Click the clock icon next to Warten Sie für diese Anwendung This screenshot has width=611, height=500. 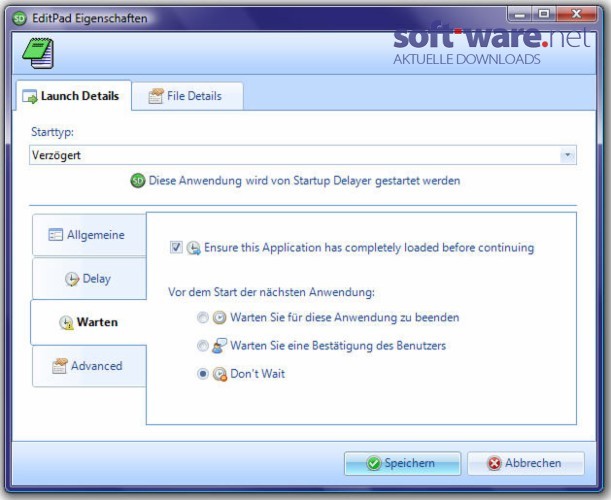click(x=219, y=318)
